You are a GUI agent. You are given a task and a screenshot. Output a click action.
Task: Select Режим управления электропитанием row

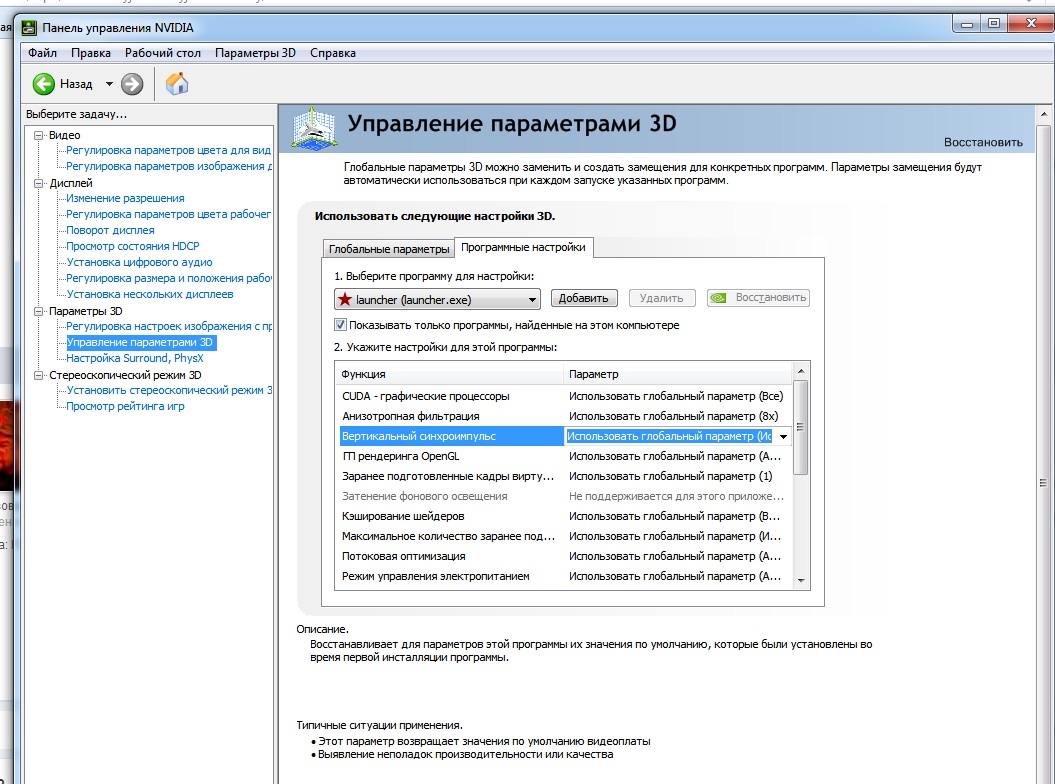tap(564, 576)
